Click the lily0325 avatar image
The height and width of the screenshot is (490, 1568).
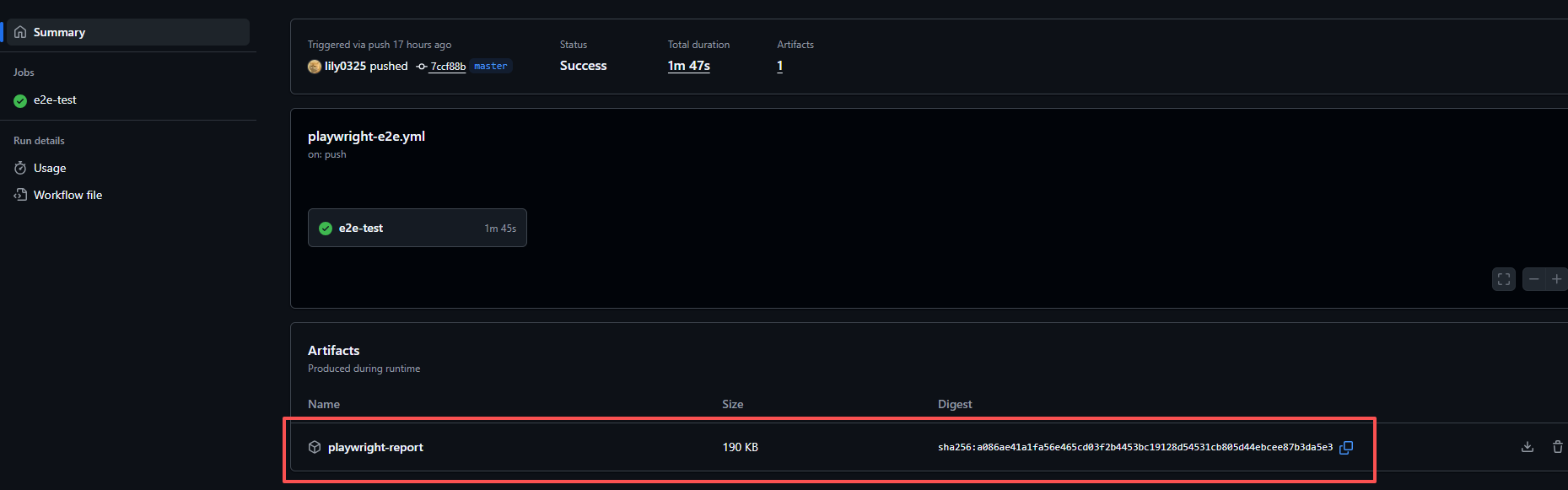tap(315, 67)
